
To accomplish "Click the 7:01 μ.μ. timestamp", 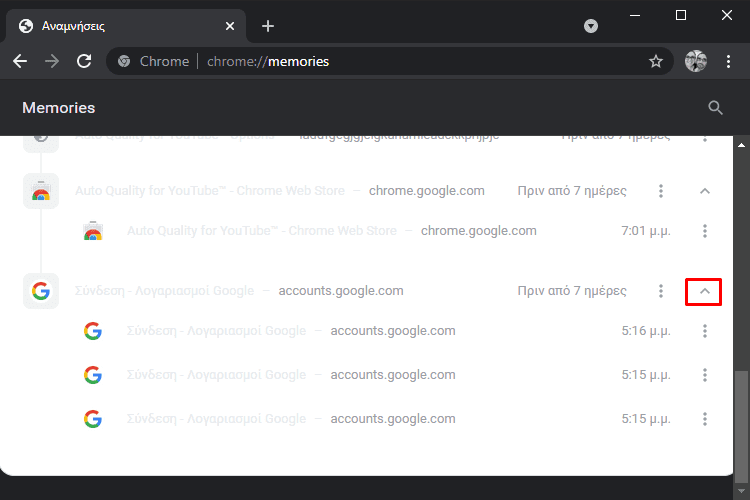I will point(646,231).
